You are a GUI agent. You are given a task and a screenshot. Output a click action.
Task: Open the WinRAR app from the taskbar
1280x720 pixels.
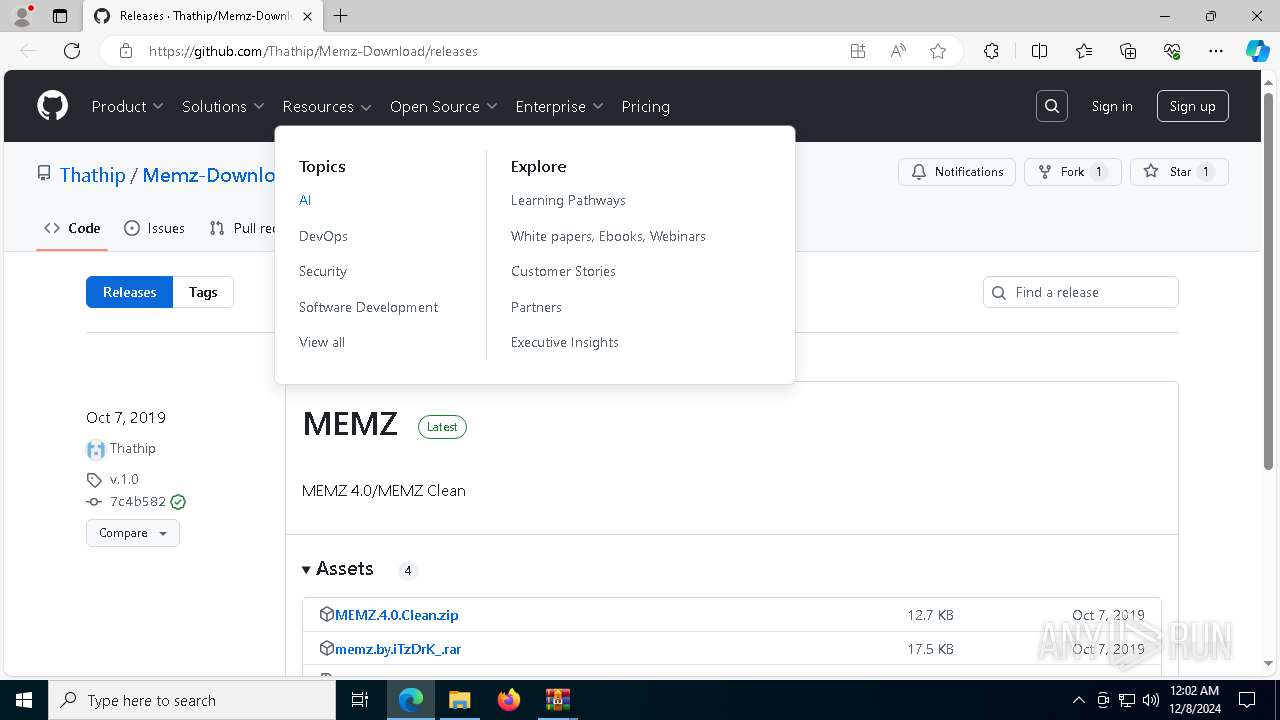coord(557,700)
